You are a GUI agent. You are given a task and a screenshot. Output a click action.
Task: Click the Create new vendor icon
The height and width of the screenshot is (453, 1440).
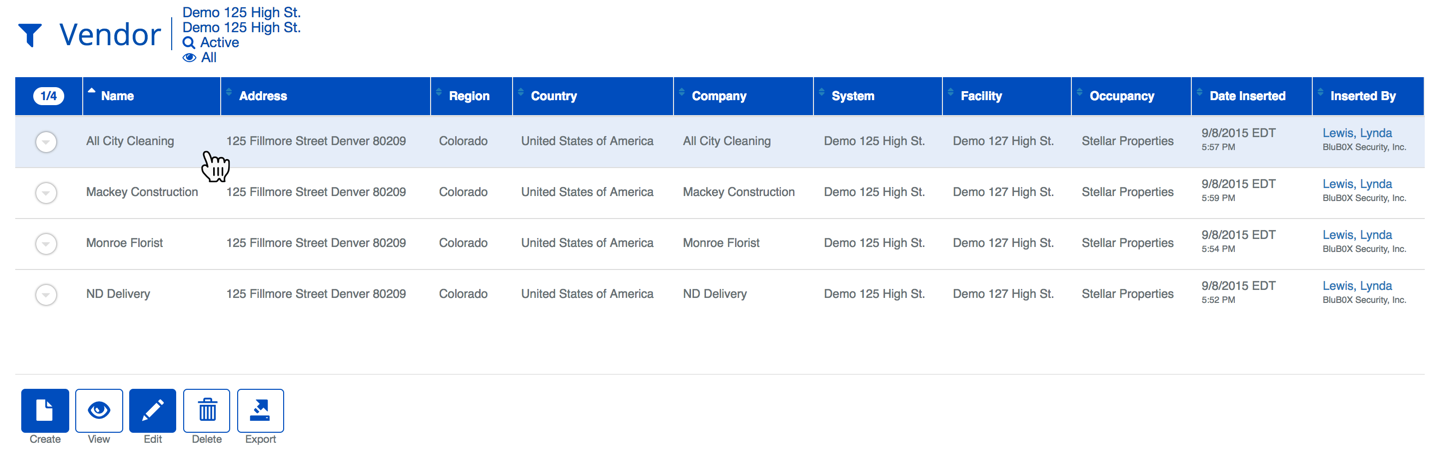[45, 411]
